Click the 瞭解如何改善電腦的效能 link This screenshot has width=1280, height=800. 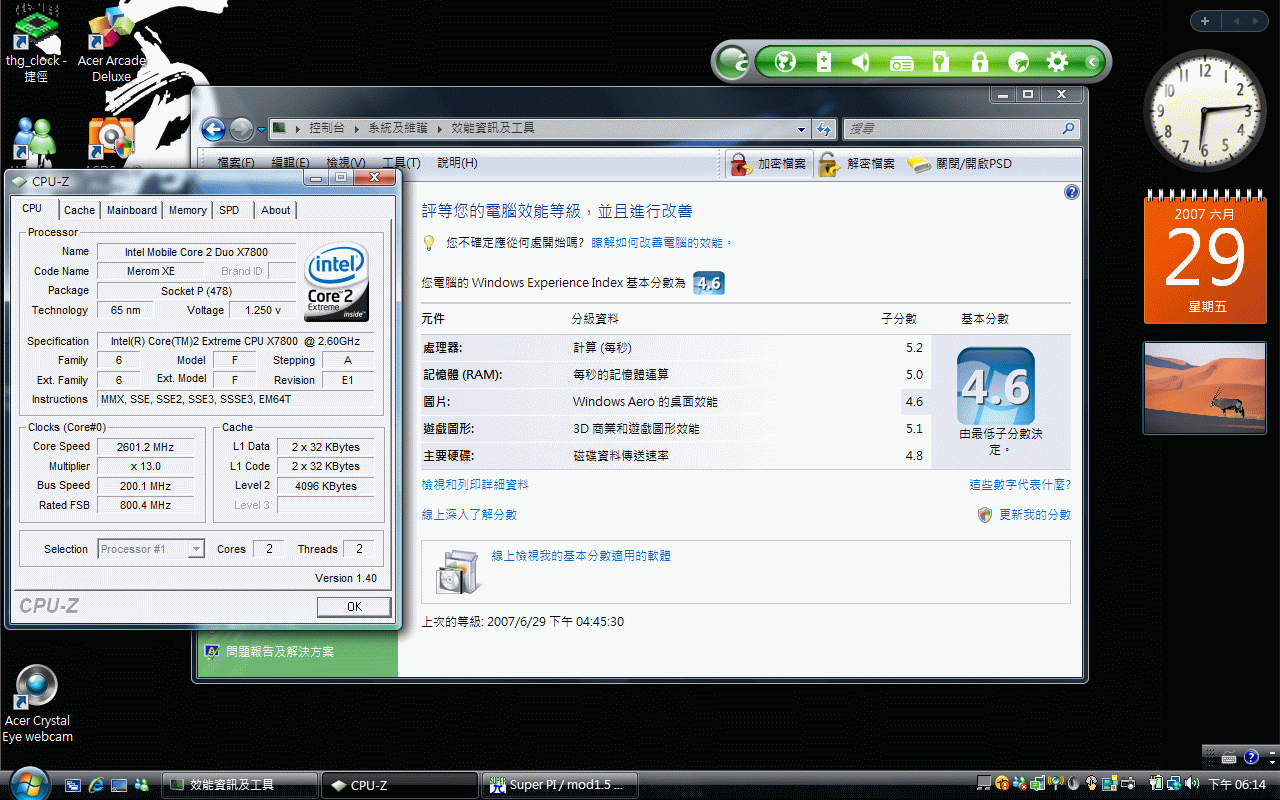[662, 243]
